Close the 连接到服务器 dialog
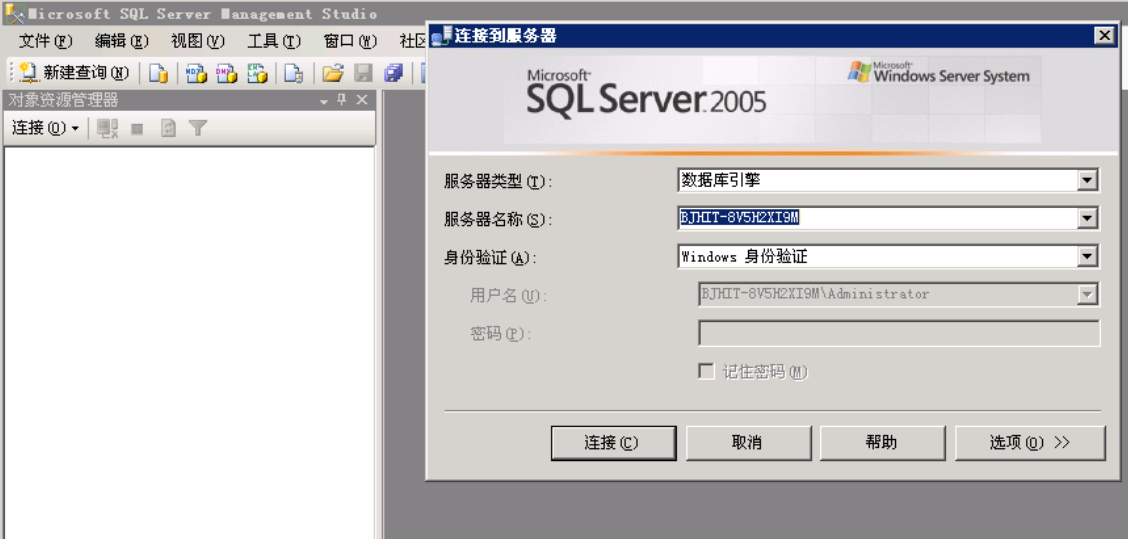 pyautogui.click(x=1104, y=35)
